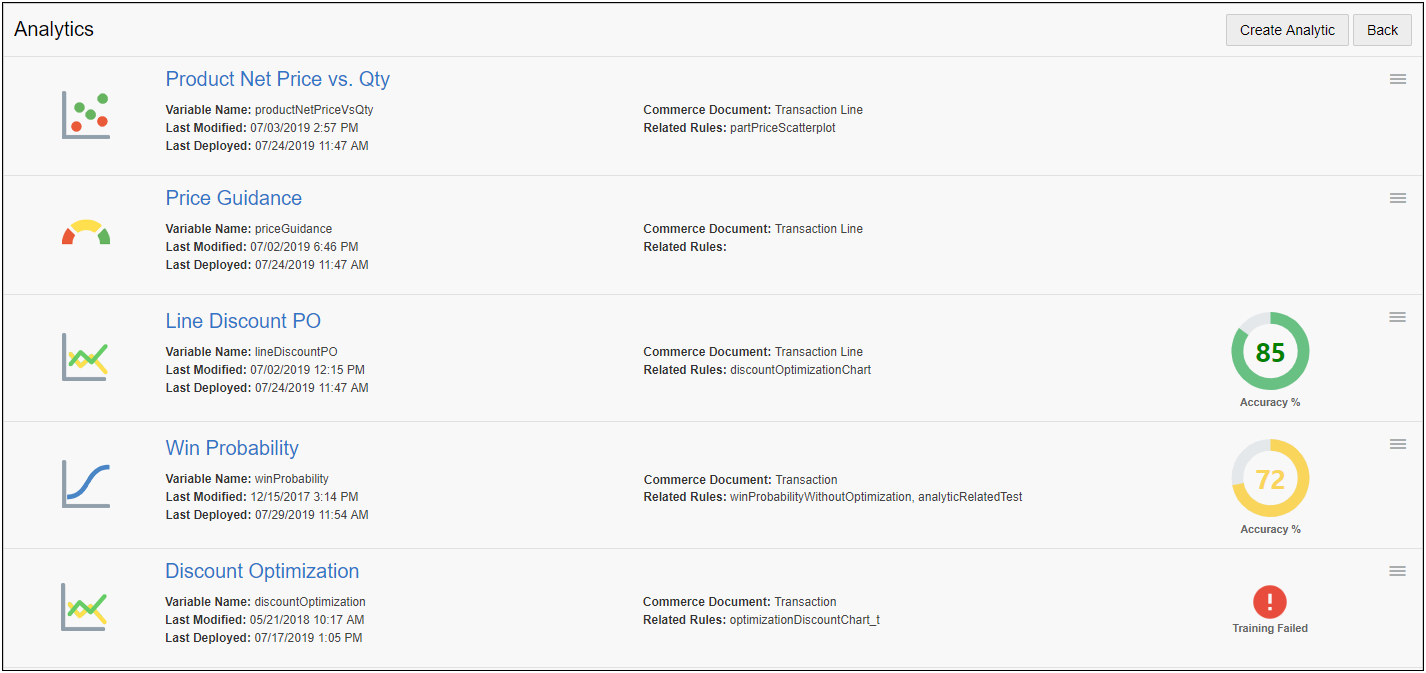Open the Product Net Price vs. Qty analytic
Image resolution: width=1426 pixels, height=673 pixels.
click(278, 79)
